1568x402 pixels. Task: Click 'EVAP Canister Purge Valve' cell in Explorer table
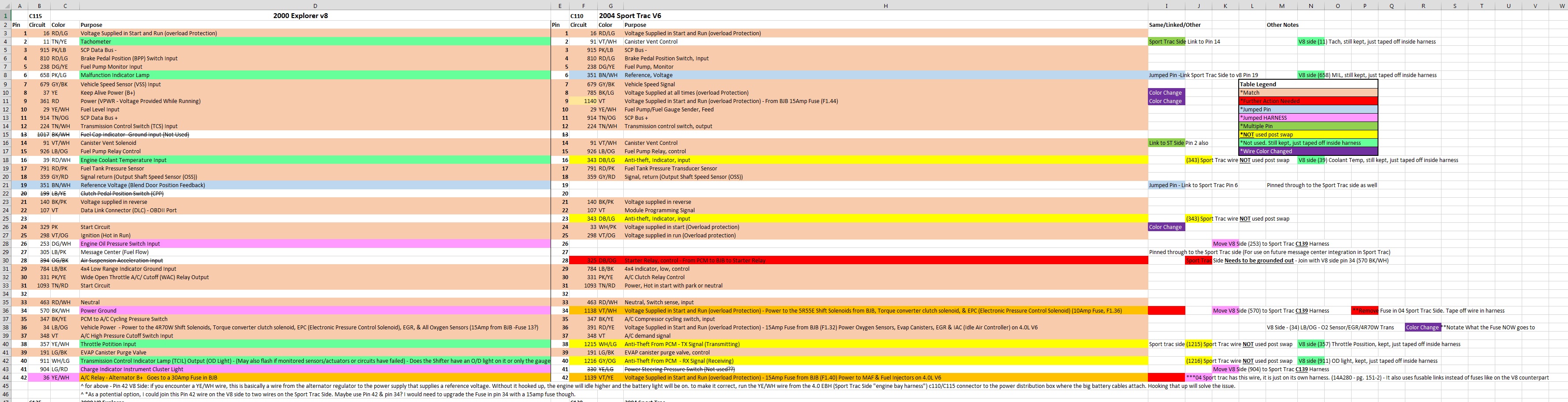click(315, 352)
